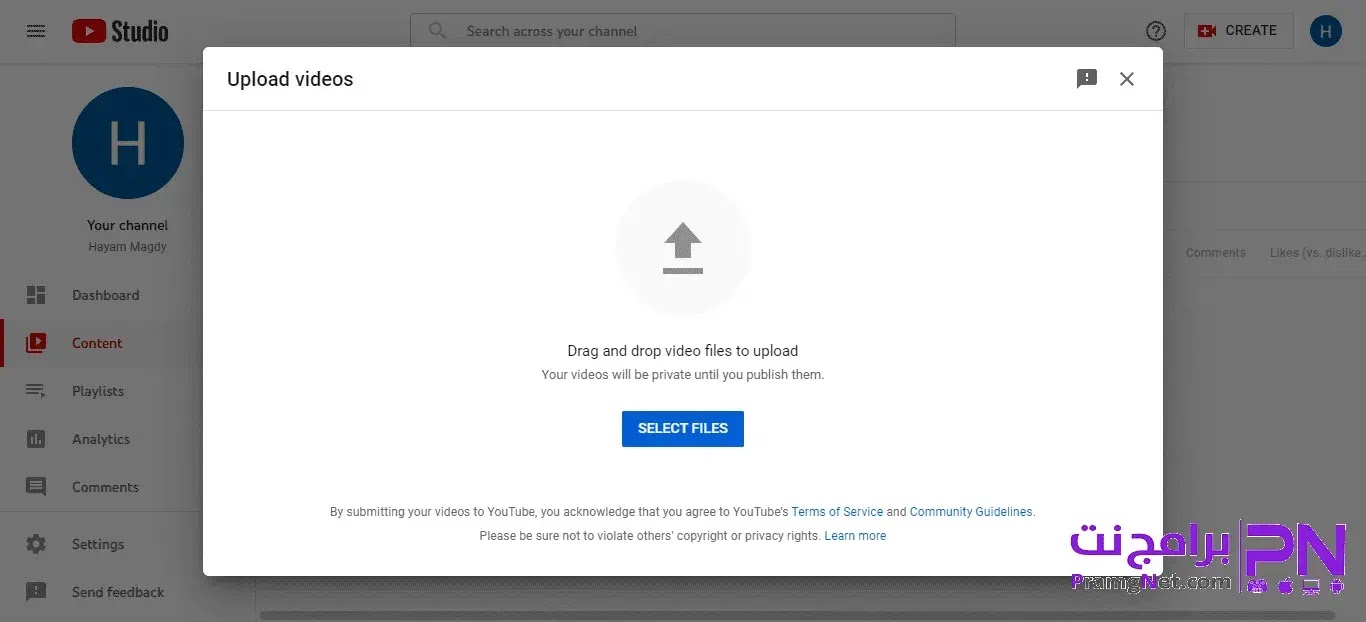Click the Search across your channel field
Image resolution: width=1366 pixels, height=622 pixels.
683,31
